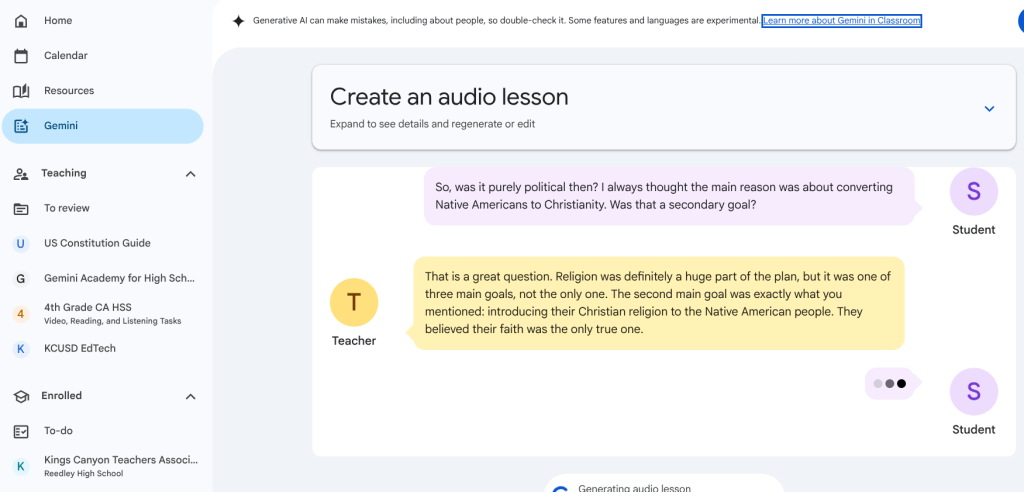Click the yellow Teacher response bubble
The height and width of the screenshot is (492, 1024).
pyautogui.click(x=658, y=303)
